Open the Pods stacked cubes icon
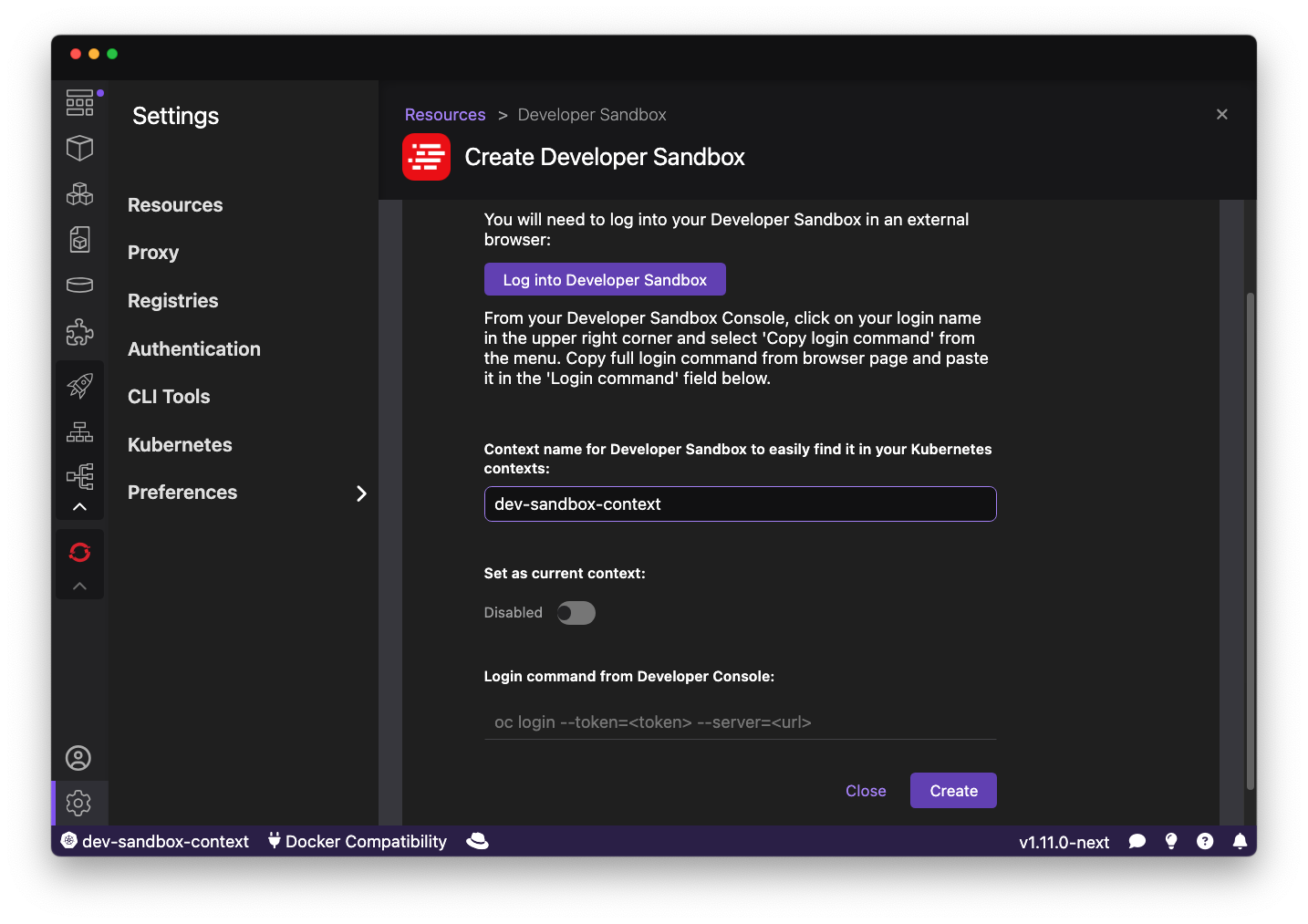 [79, 193]
